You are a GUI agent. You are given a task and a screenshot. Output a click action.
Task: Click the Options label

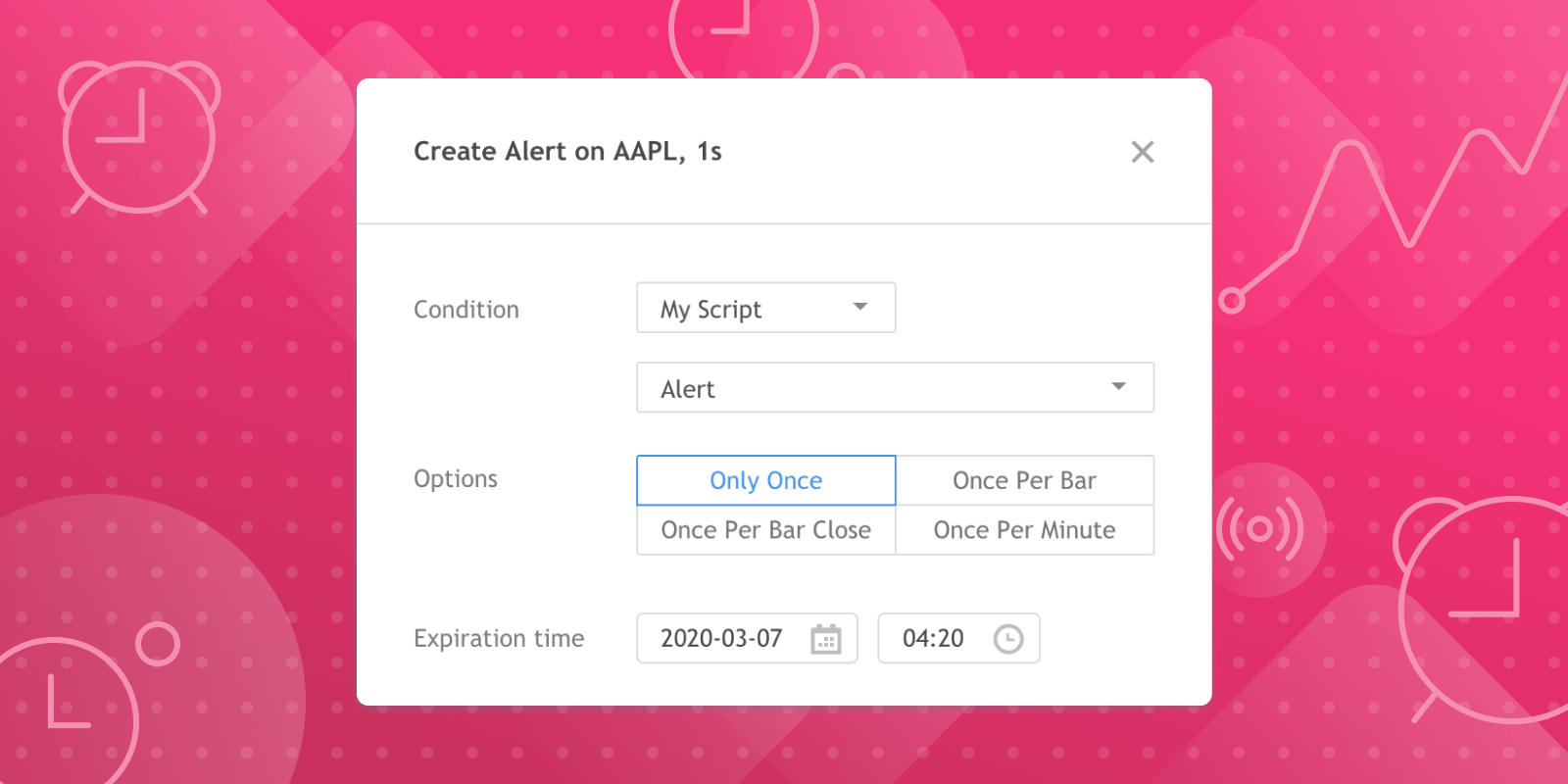[456, 479]
